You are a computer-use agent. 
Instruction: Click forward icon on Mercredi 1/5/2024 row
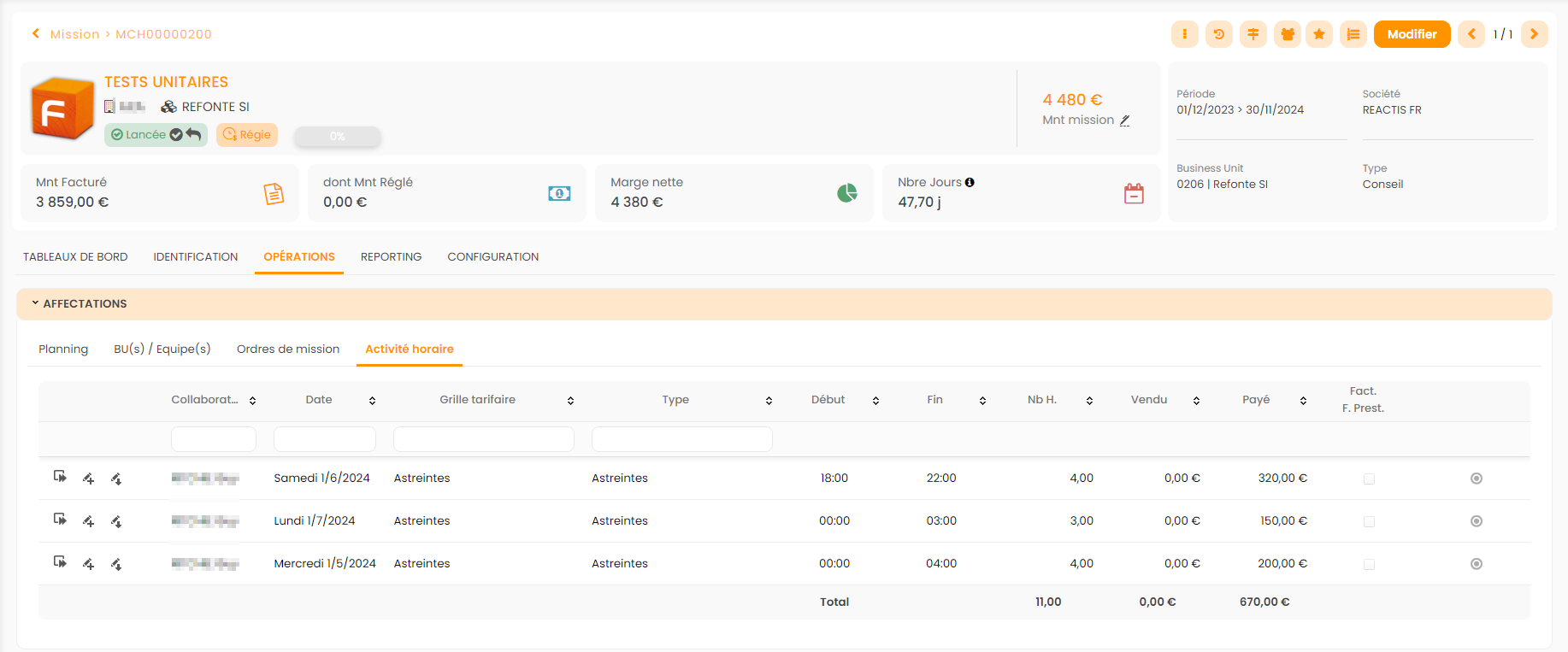tap(60, 562)
